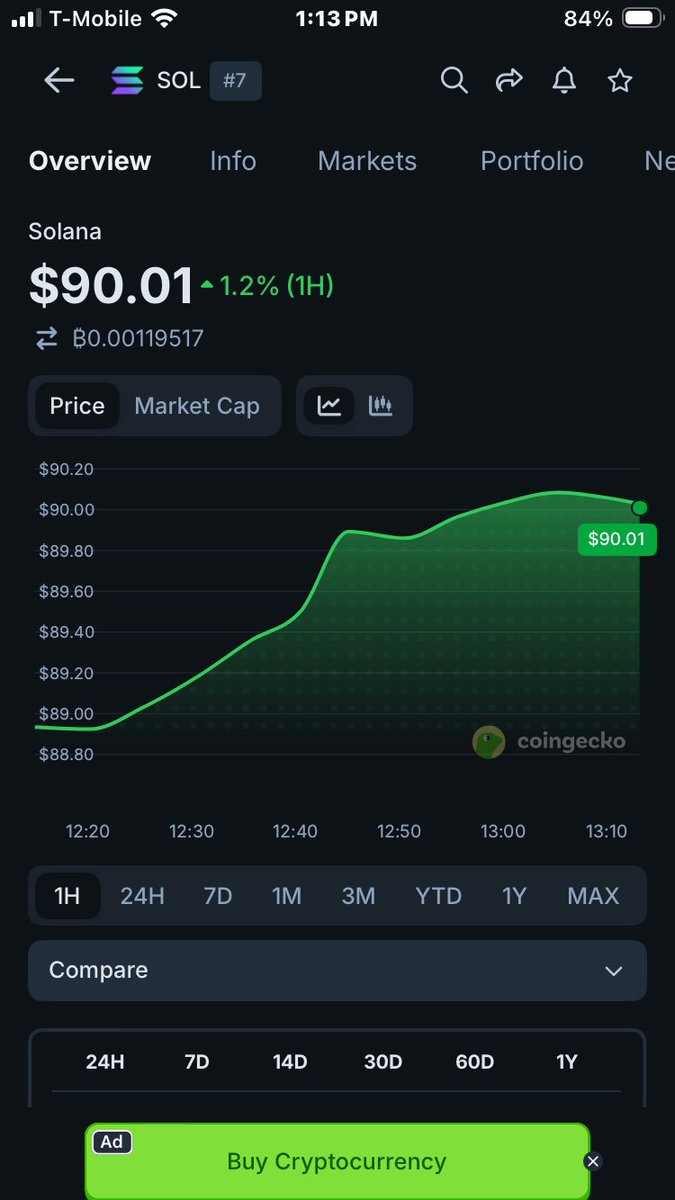Choose the MAX timeframe button
Screen dimensions: 675x1200
click(x=593, y=895)
